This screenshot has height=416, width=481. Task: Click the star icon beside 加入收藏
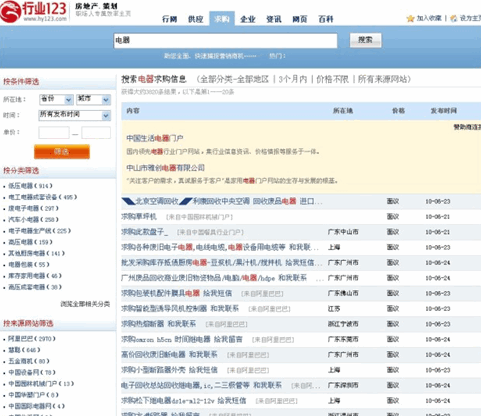(410, 18)
